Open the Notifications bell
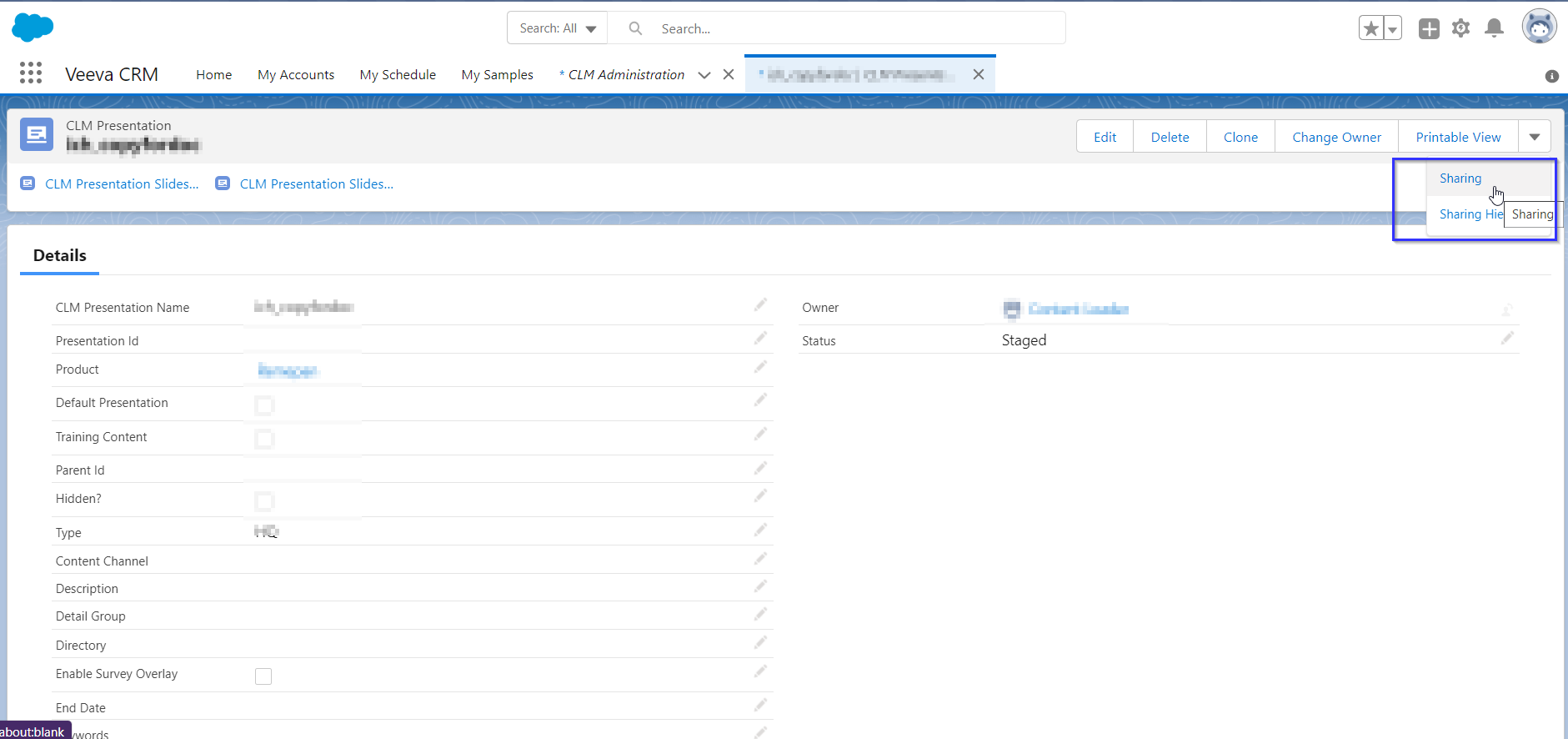This screenshot has width=1568, height=739. [x=1494, y=28]
